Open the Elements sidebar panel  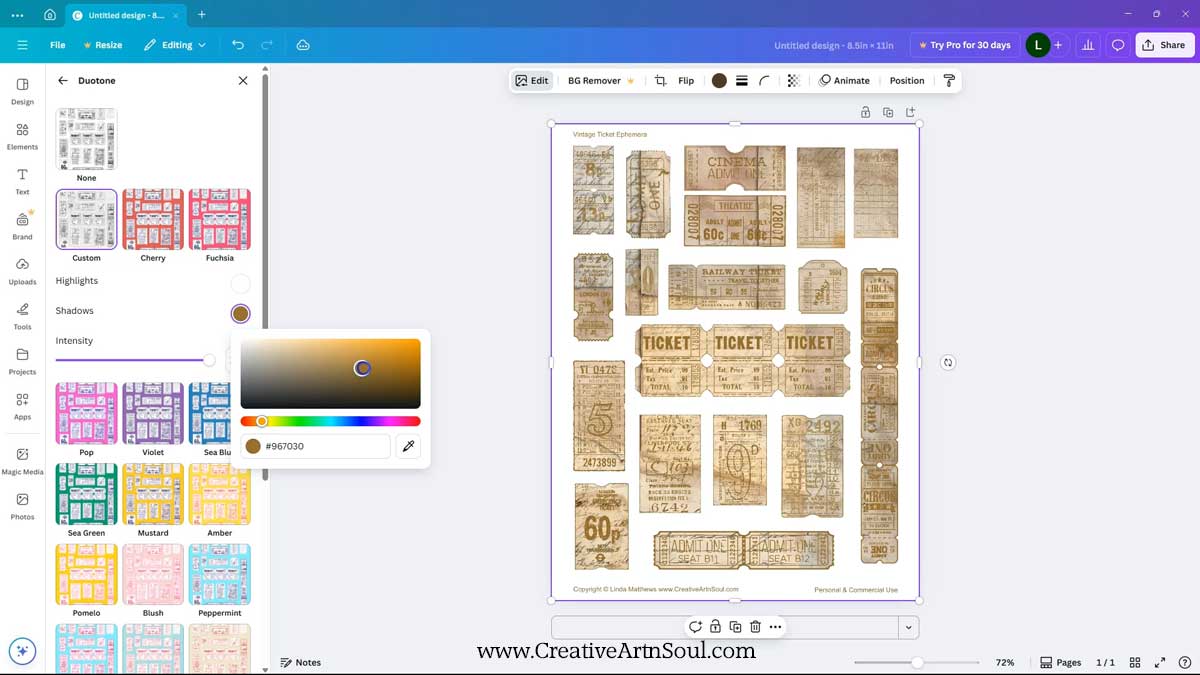[x=22, y=136]
